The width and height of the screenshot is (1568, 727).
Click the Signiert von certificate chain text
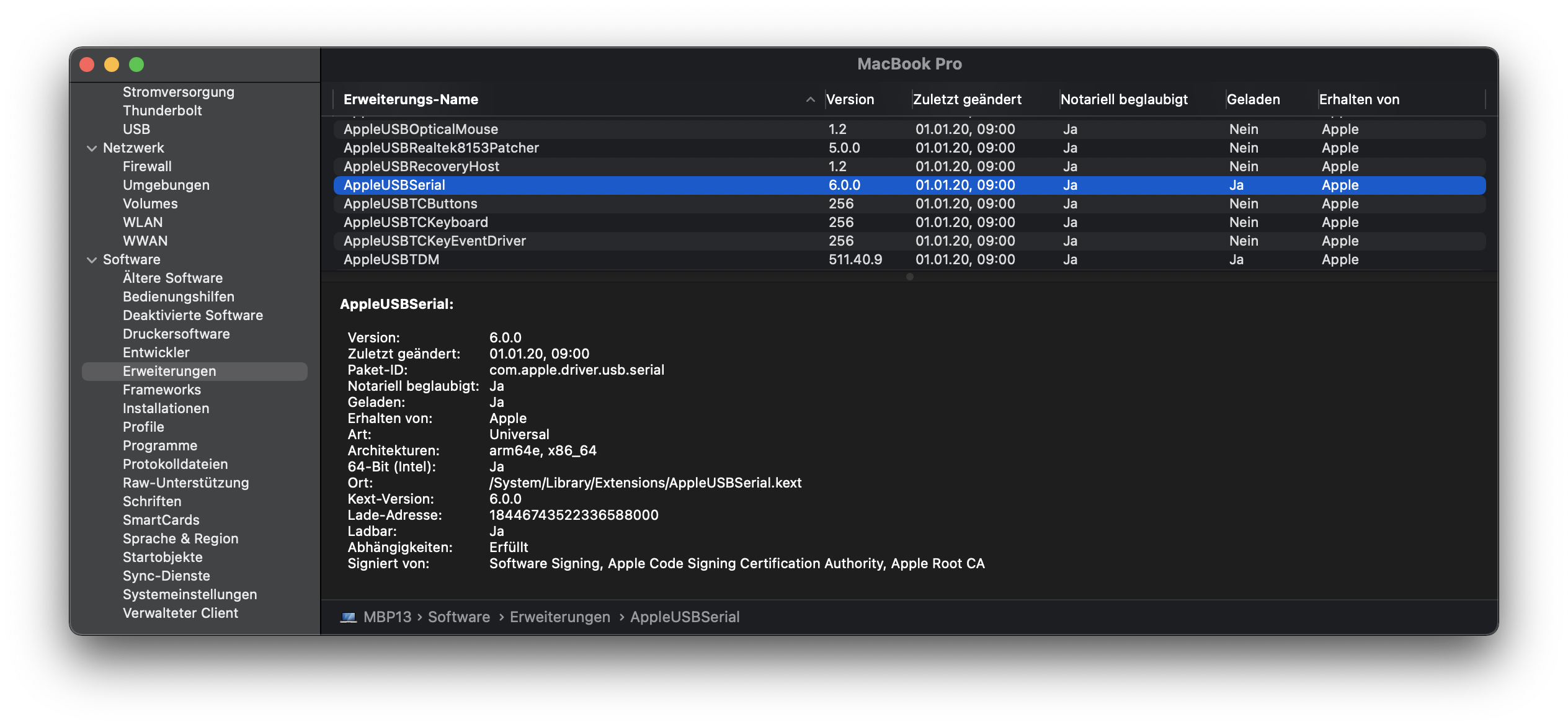coord(737,563)
